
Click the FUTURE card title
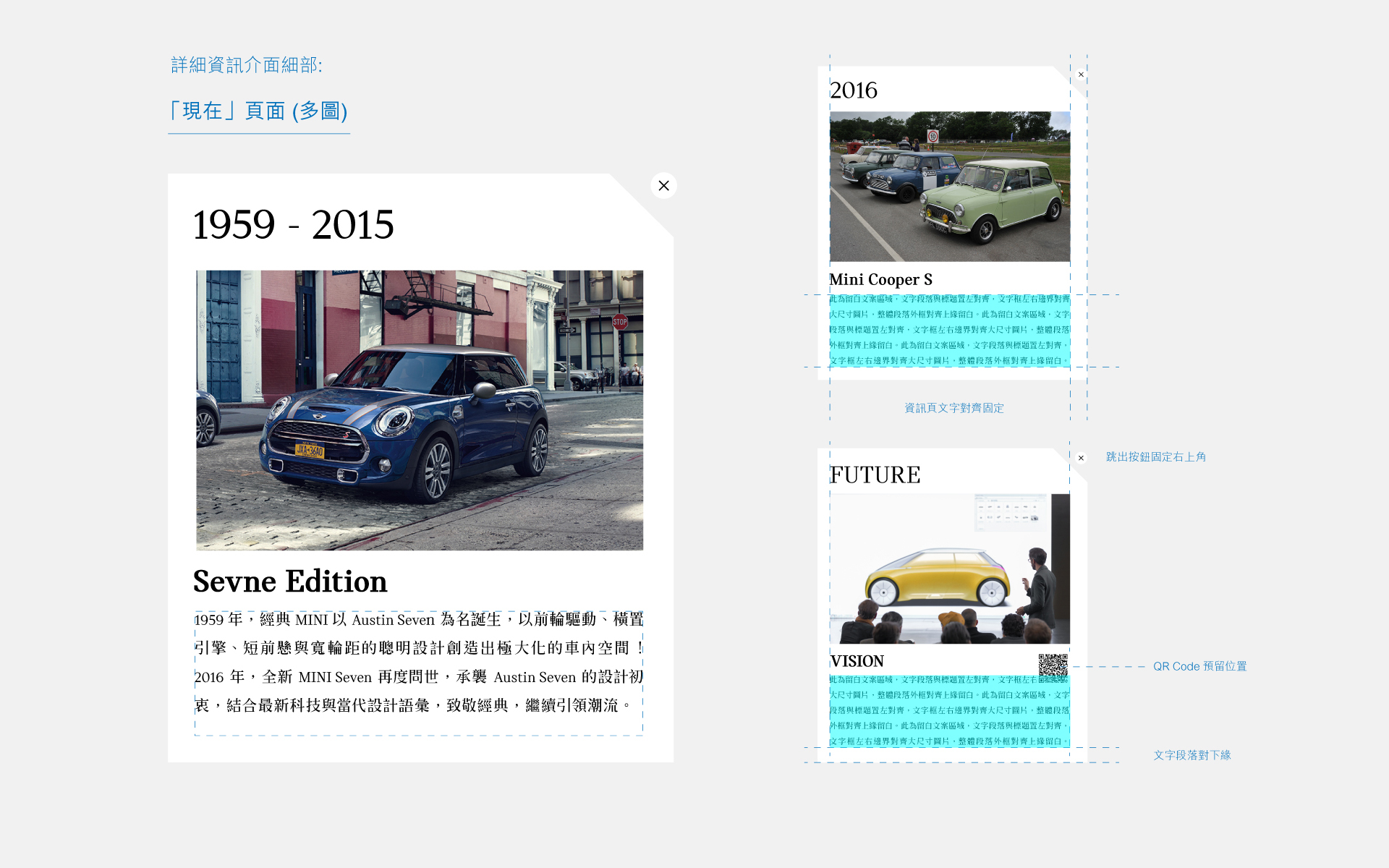(875, 475)
